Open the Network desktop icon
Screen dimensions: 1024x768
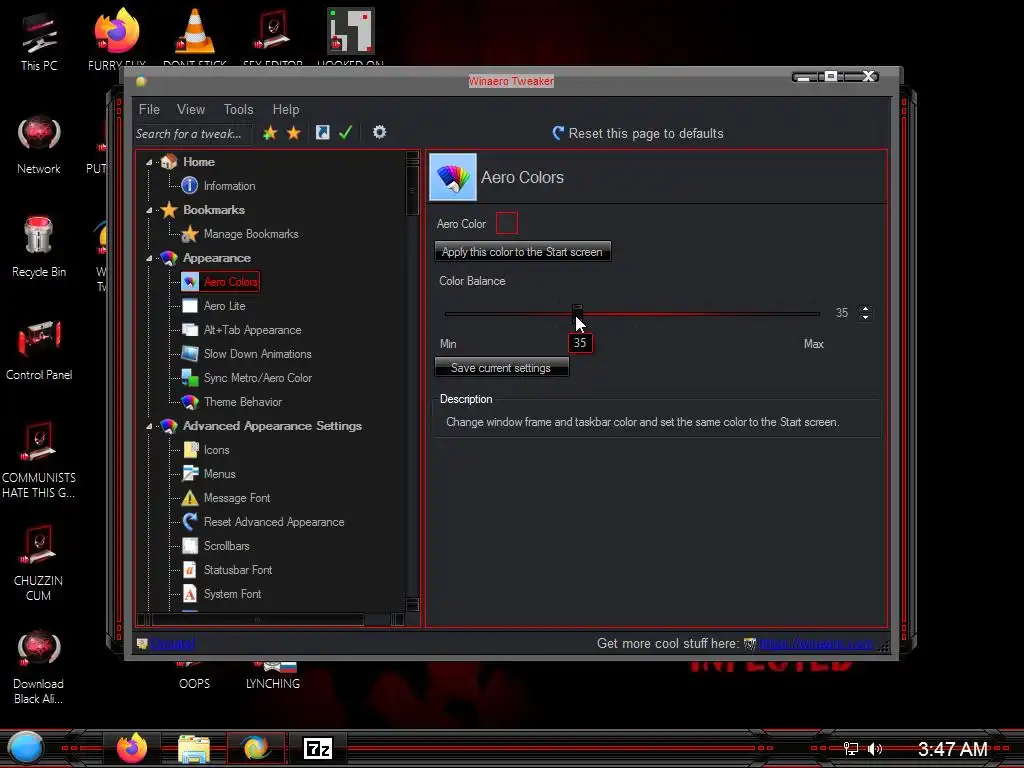coord(39,144)
